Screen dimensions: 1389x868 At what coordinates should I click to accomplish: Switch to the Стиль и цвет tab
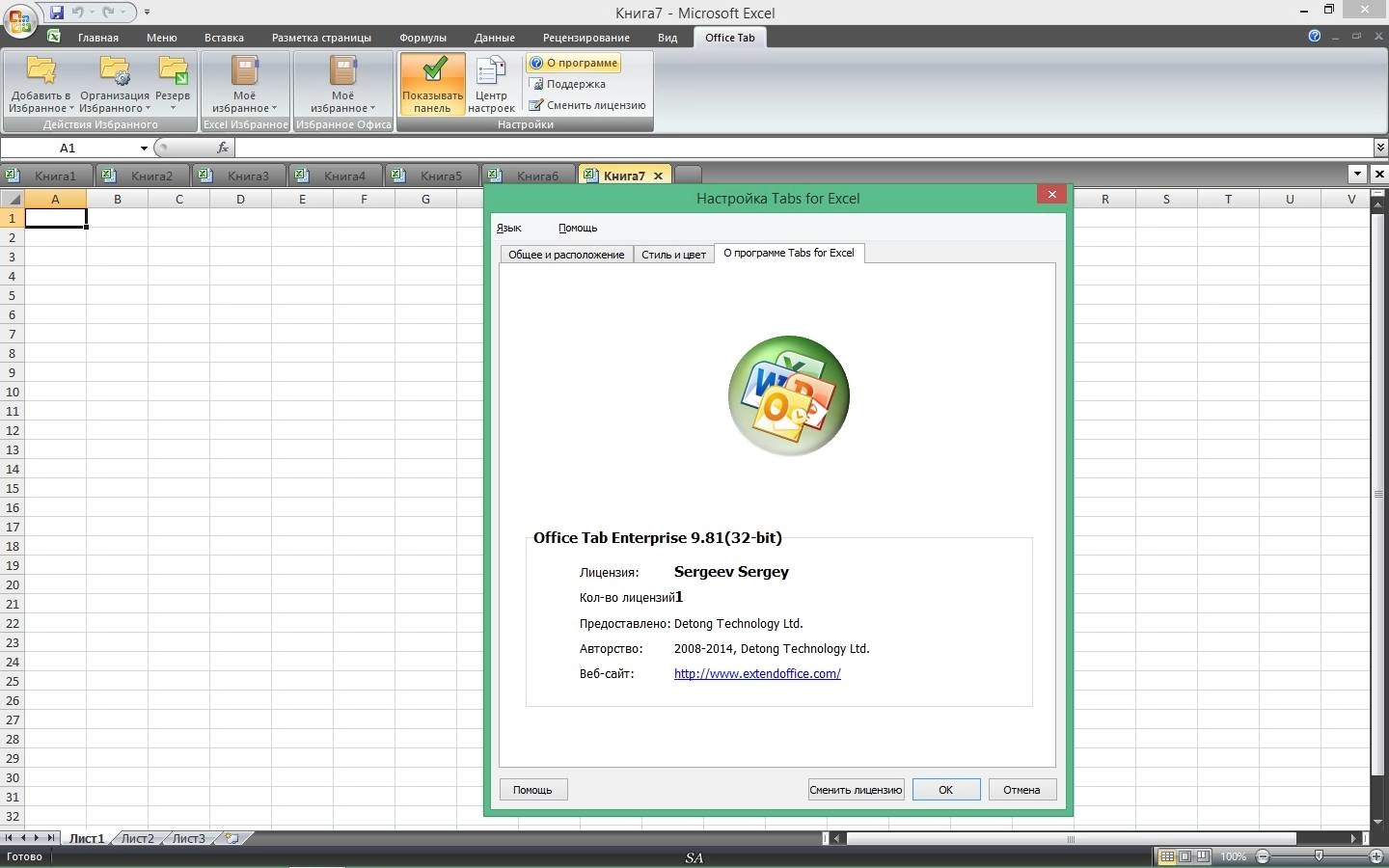click(673, 255)
